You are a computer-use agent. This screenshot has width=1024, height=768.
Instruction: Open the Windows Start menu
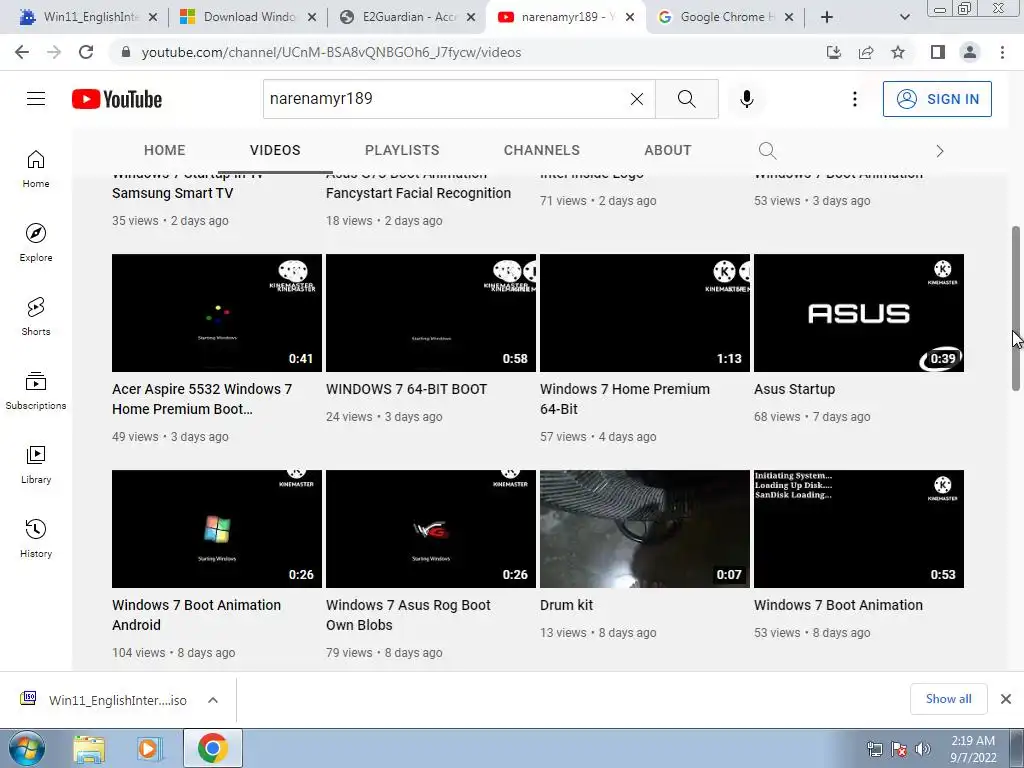27,748
